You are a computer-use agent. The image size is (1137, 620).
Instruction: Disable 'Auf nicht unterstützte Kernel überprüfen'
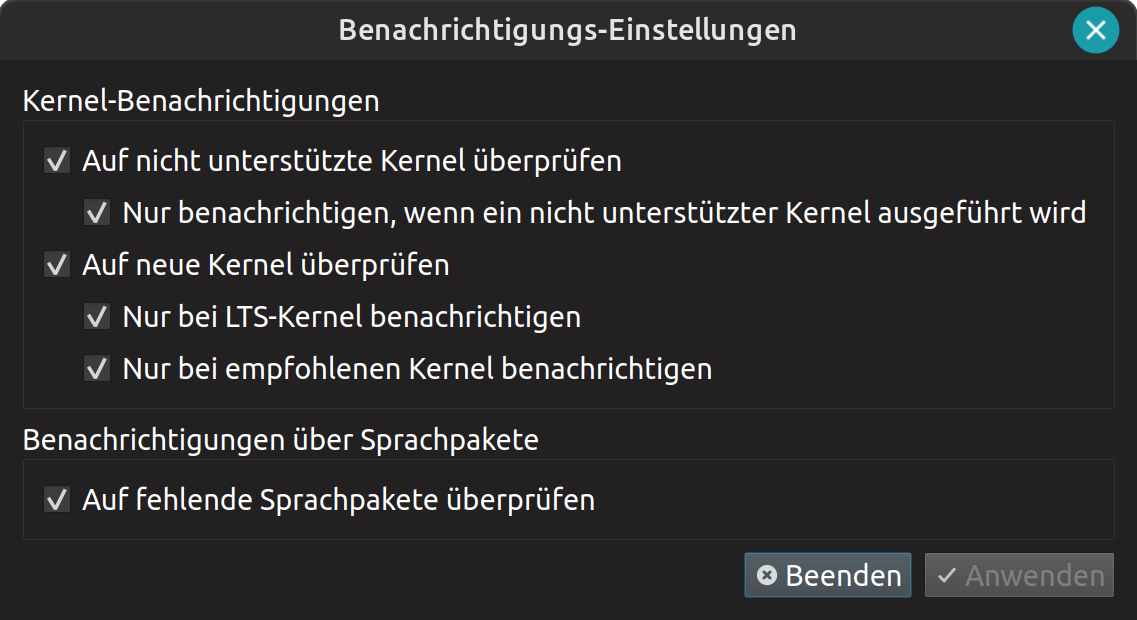[55, 160]
